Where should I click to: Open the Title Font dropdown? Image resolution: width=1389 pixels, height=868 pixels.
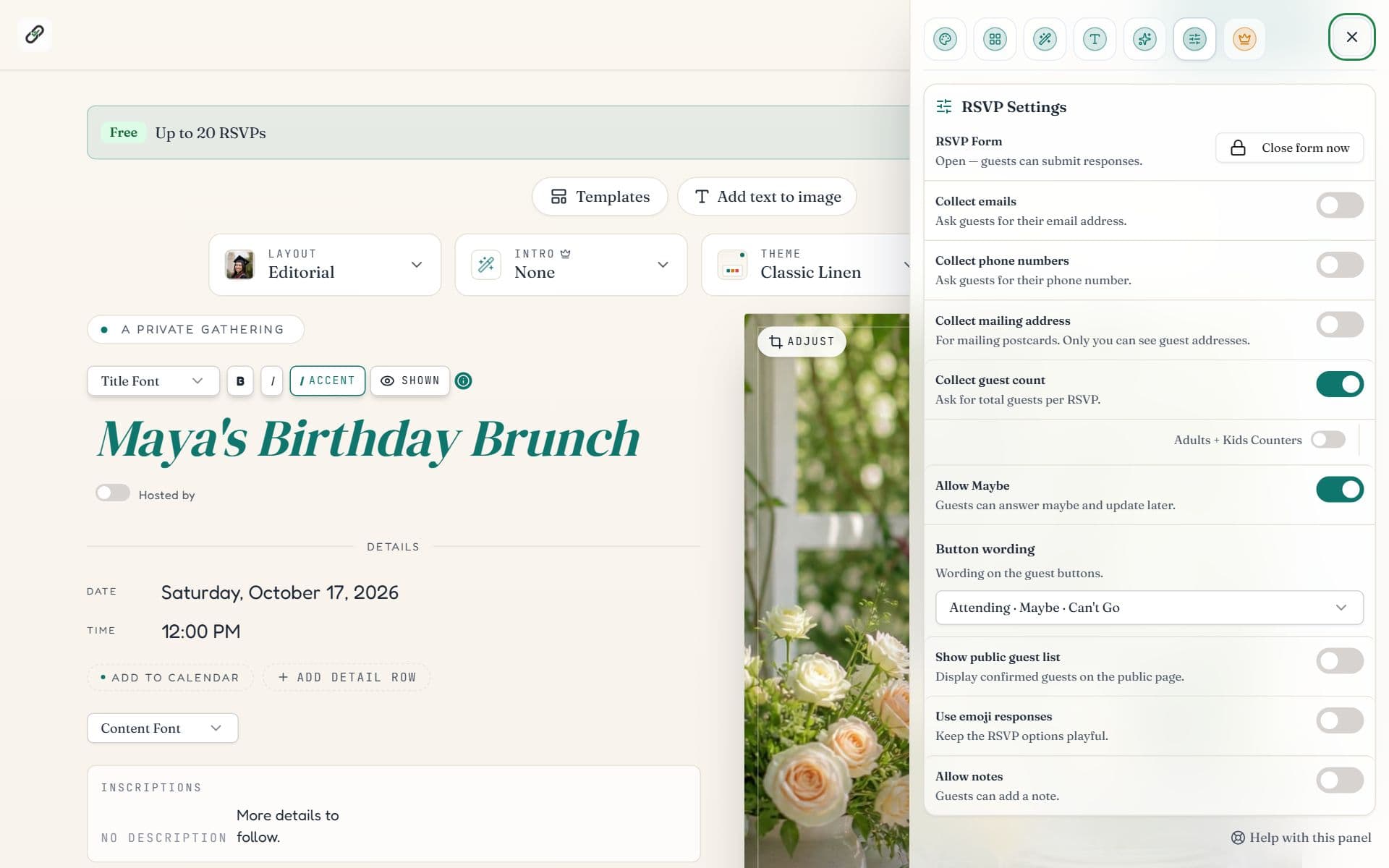click(x=153, y=380)
